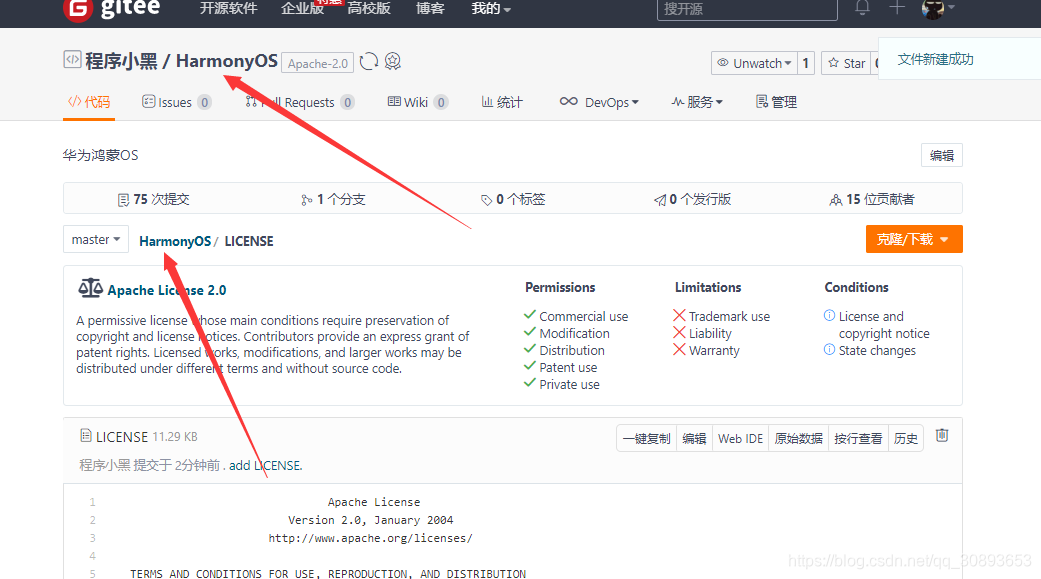Click the search box 搜开源
This screenshot has width=1041, height=579.
[747, 9]
